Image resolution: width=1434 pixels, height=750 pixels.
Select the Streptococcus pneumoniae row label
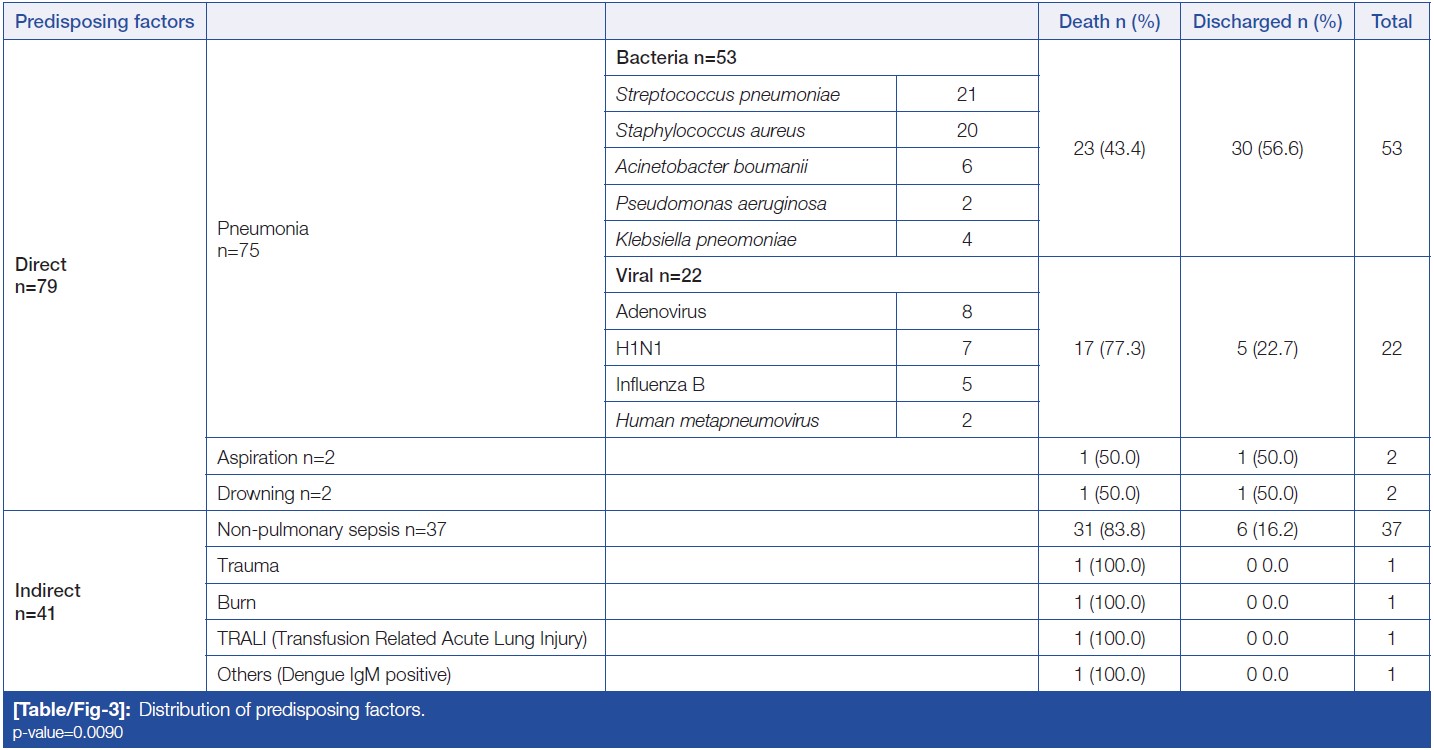point(727,95)
